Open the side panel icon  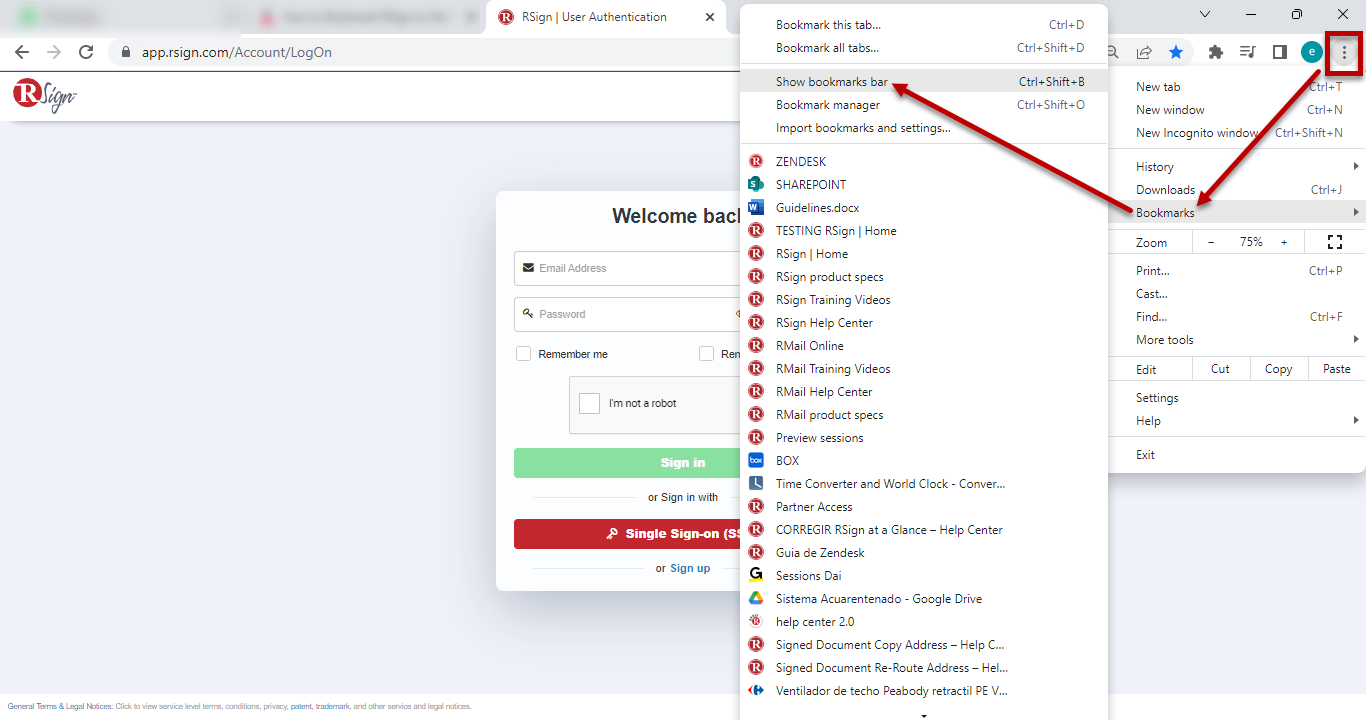(1279, 52)
